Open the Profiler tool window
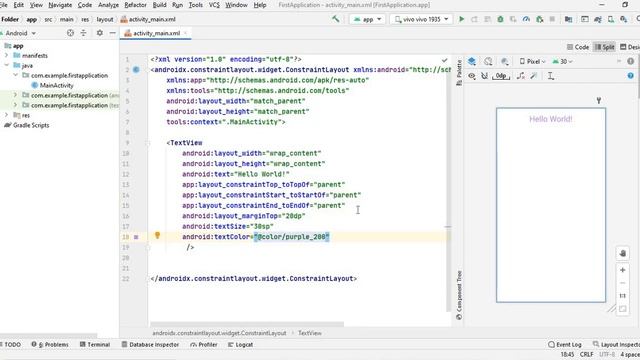Image resolution: width=640 pixels, height=360 pixels. tap(204, 344)
